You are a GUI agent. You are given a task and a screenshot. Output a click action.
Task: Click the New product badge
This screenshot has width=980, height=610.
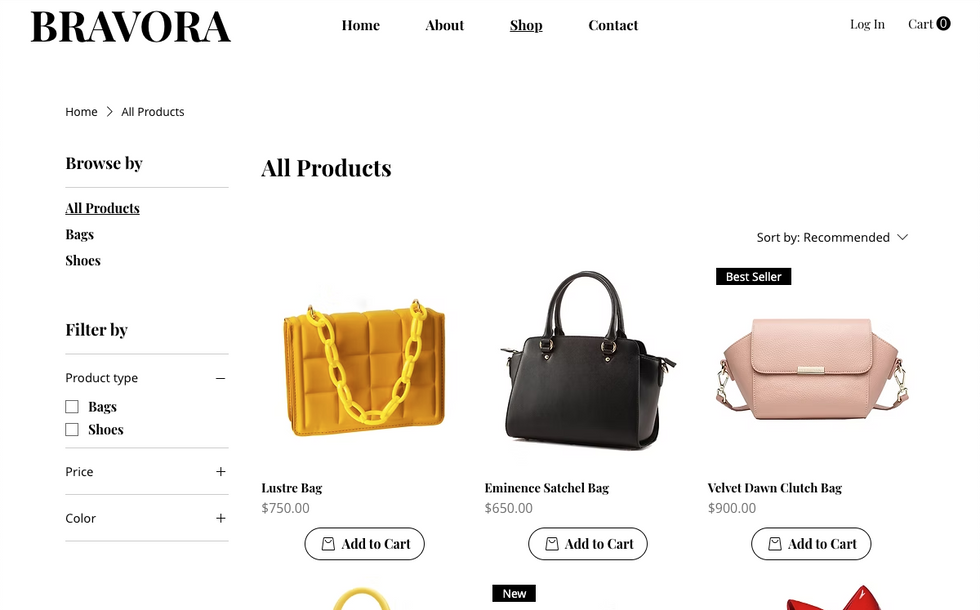(514, 593)
